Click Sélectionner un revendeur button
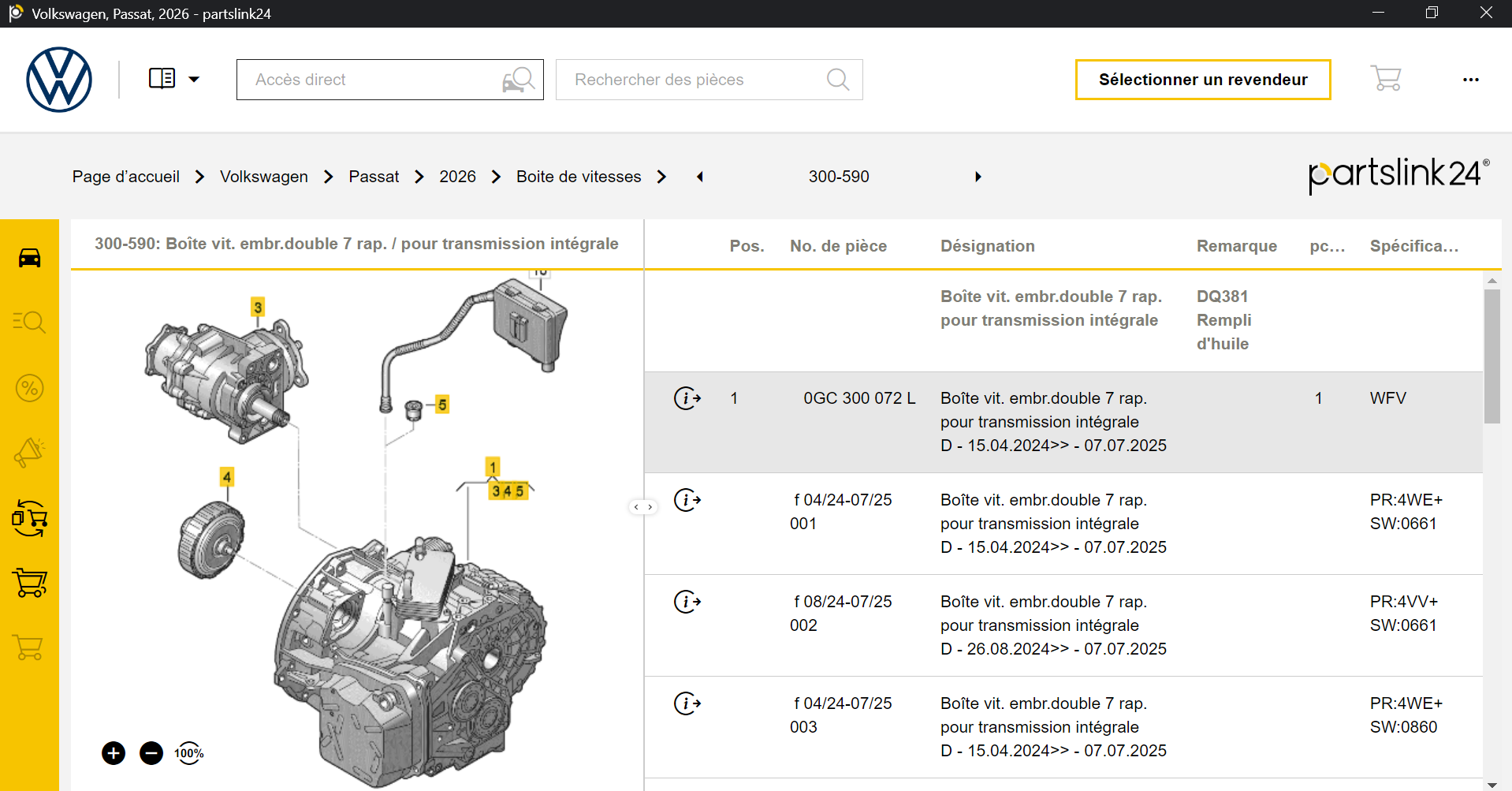1512x791 pixels. 1203,80
